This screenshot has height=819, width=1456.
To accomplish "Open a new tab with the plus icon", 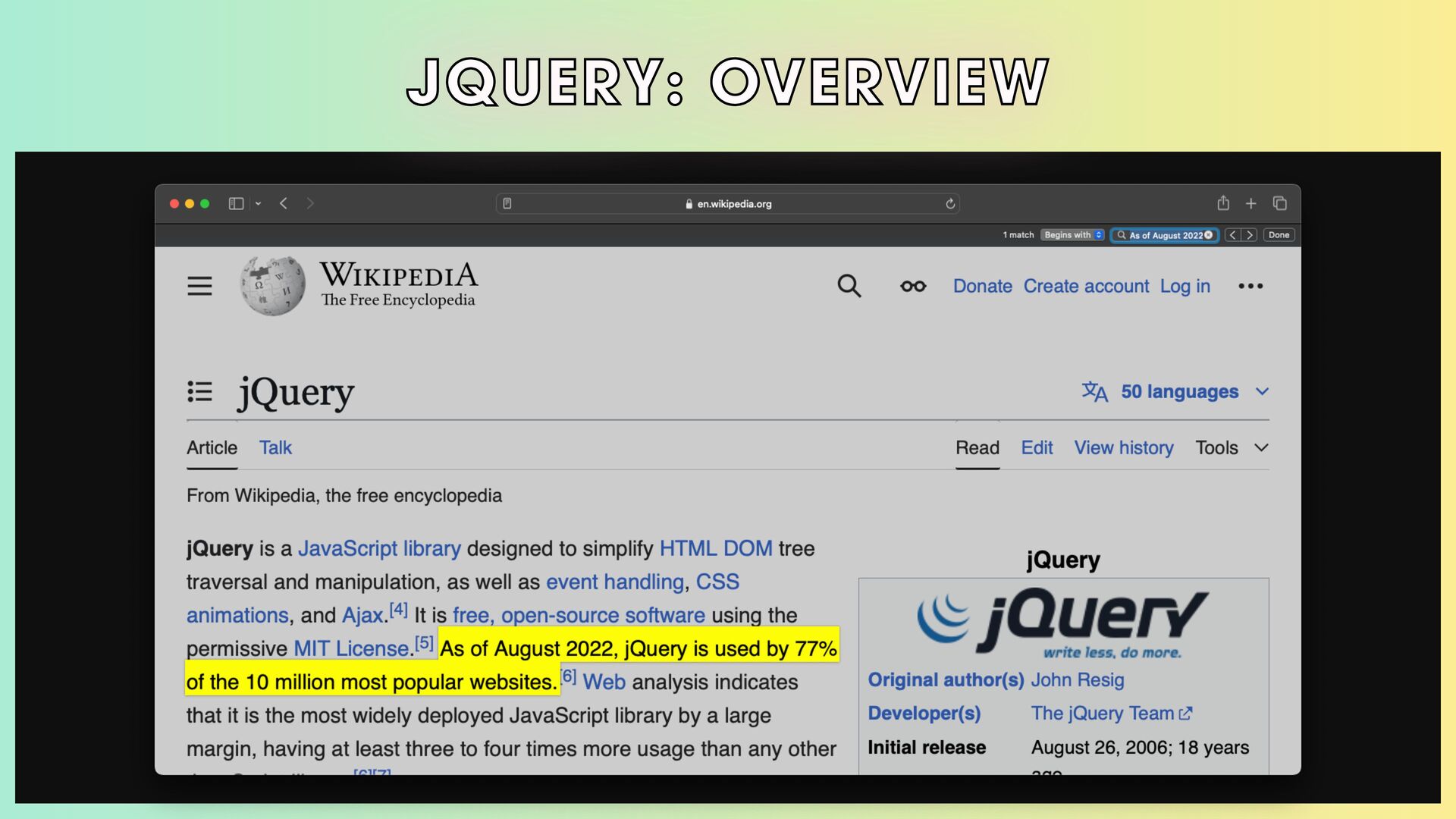I will (x=1251, y=203).
